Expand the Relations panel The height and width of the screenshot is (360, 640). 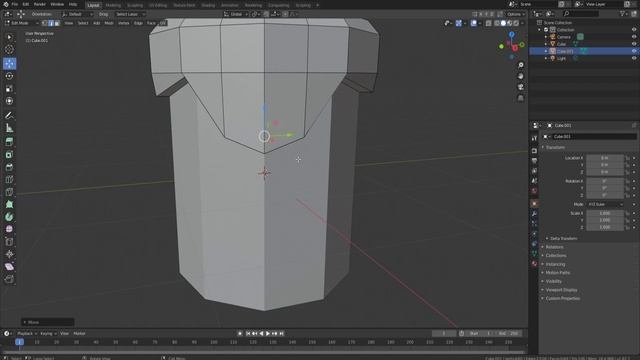pyautogui.click(x=554, y=247)
